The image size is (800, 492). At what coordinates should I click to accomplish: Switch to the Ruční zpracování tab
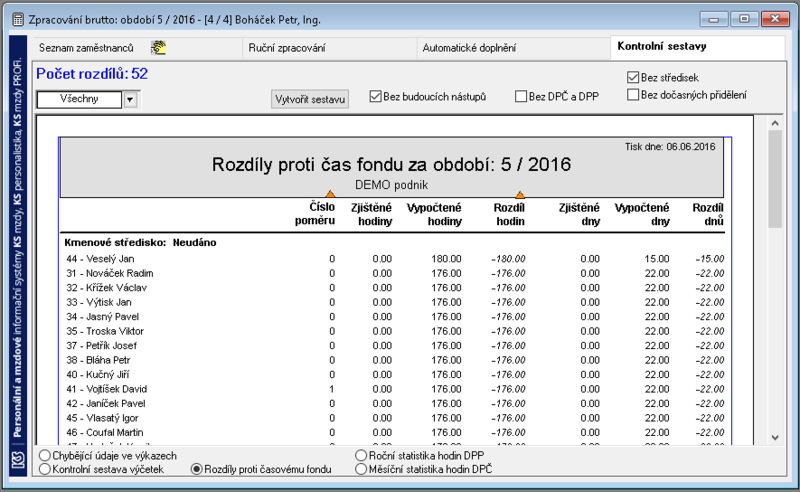click(287, 48)
